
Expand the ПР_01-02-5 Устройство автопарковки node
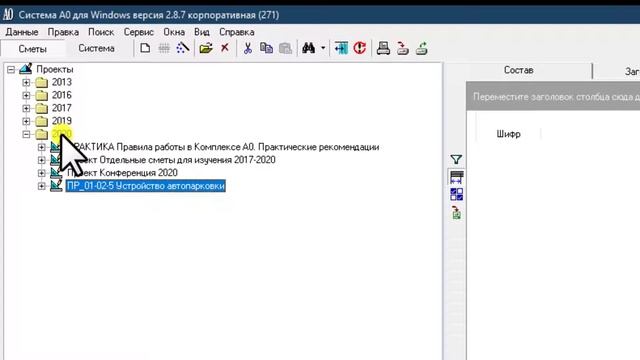pyautogui.click(x=42, y=186)
